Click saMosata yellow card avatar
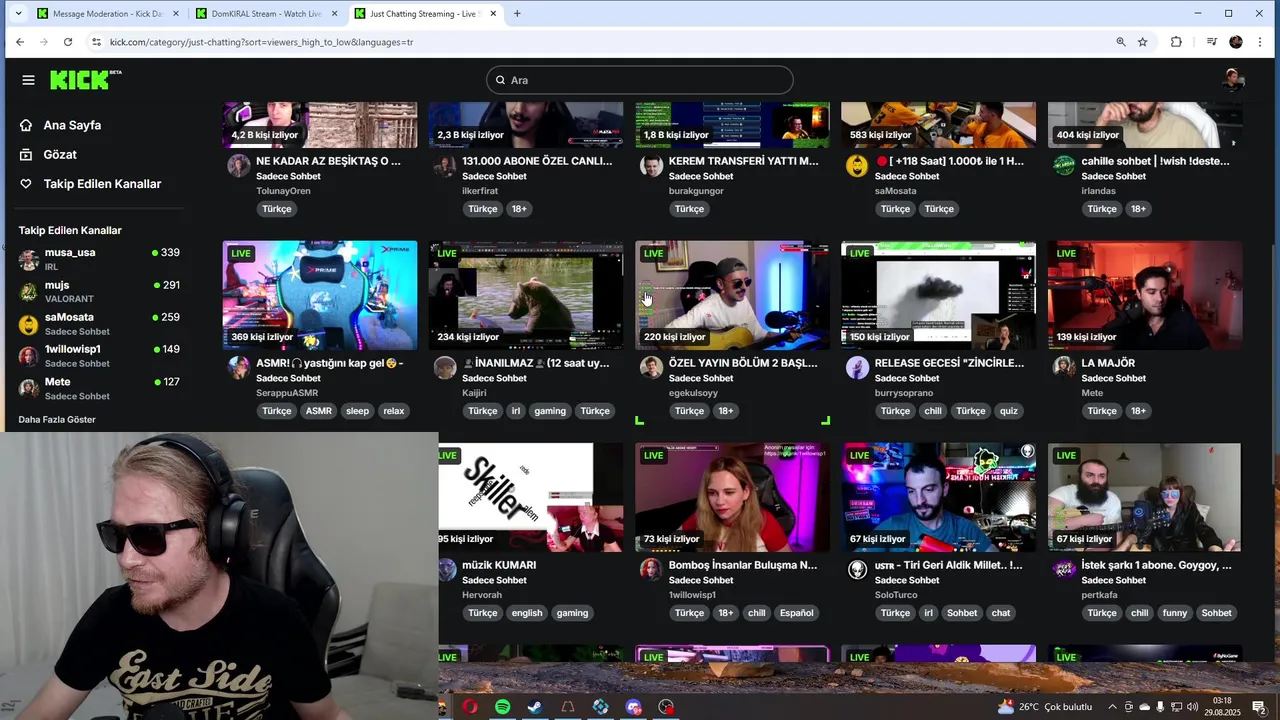The image size is (1280, 720). click(x=857, y=166)
